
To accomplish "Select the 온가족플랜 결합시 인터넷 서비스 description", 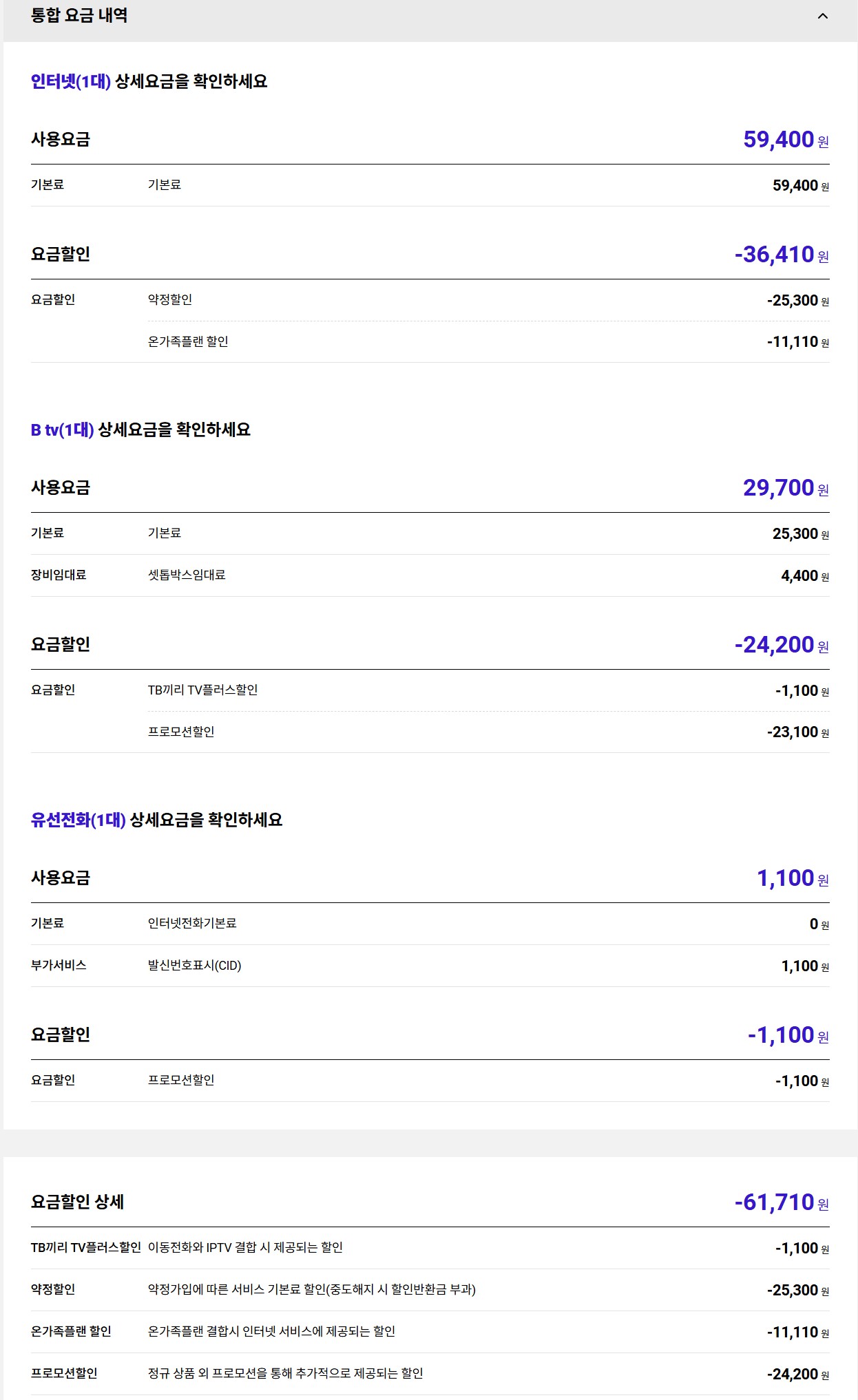I will click(271, 1331).
